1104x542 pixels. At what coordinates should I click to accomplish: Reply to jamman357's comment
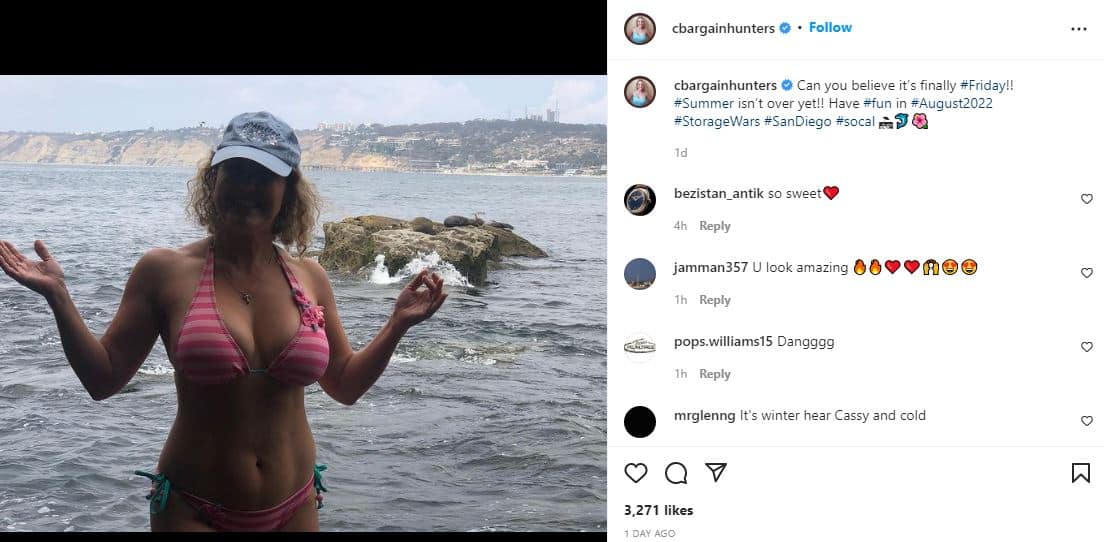tap(715, 300)
